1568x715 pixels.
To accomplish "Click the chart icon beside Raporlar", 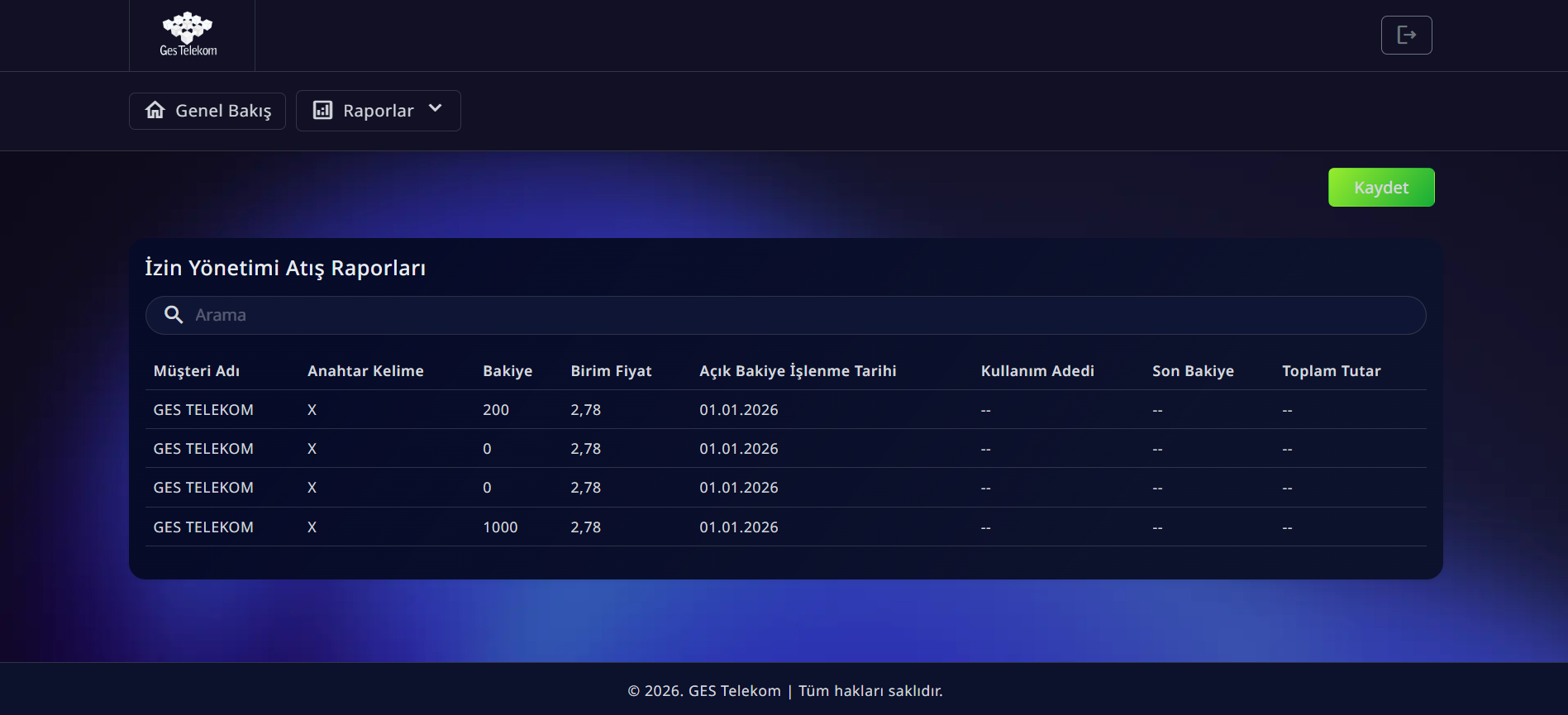I will coord(322,111).
